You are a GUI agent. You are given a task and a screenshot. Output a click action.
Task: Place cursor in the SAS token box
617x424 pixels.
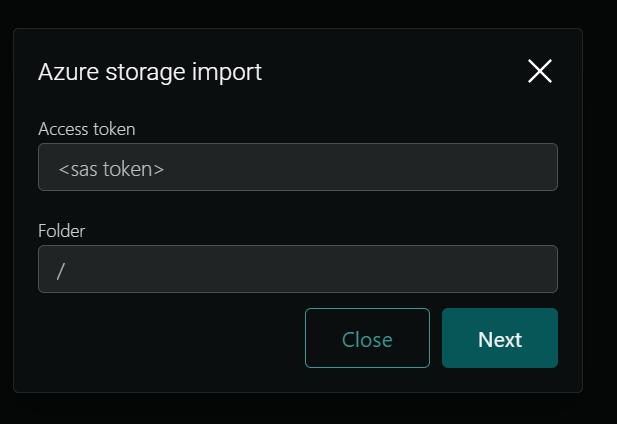(297, 168)
